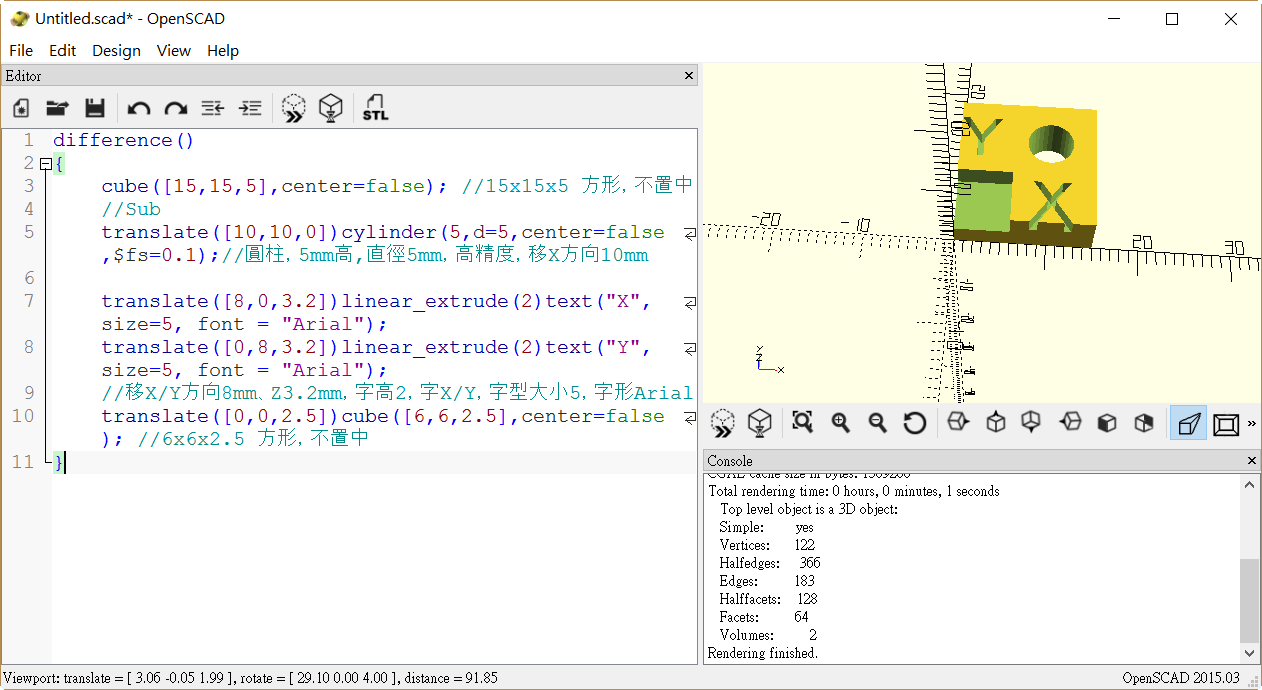Render the model from the editor toolbar
1262x690 pixels.
(x=331, y=108)
